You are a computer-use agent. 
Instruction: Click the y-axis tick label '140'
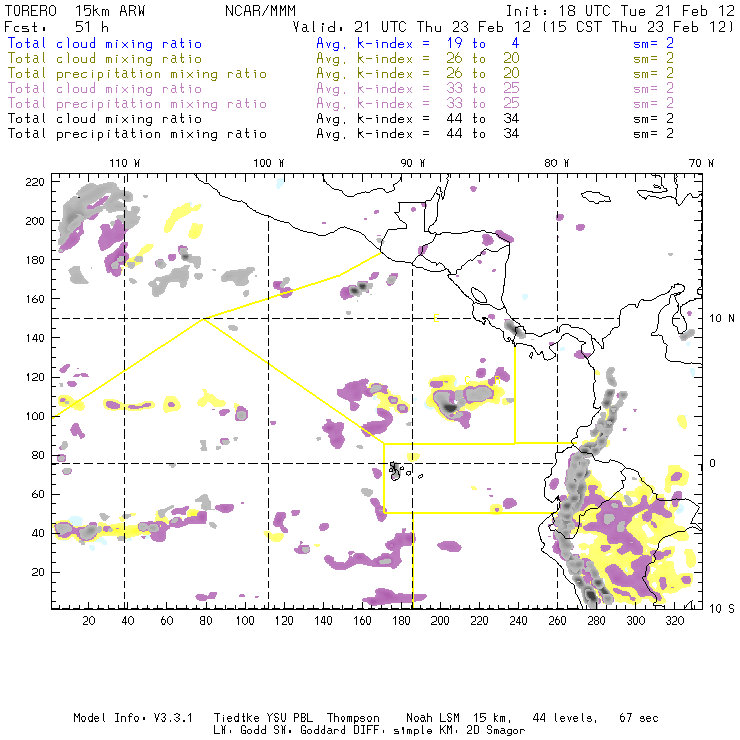[35, 338]
